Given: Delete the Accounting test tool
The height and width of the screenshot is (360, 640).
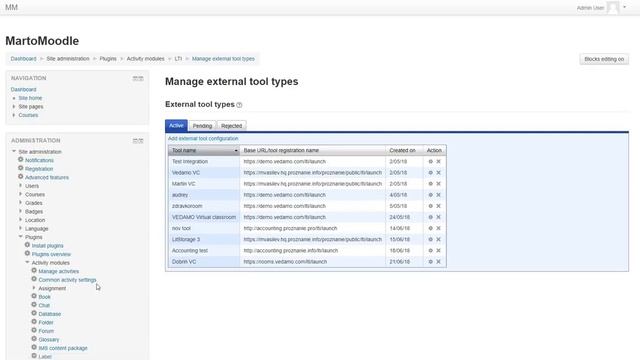Looking at the screenshot, I should click(438, 251).
